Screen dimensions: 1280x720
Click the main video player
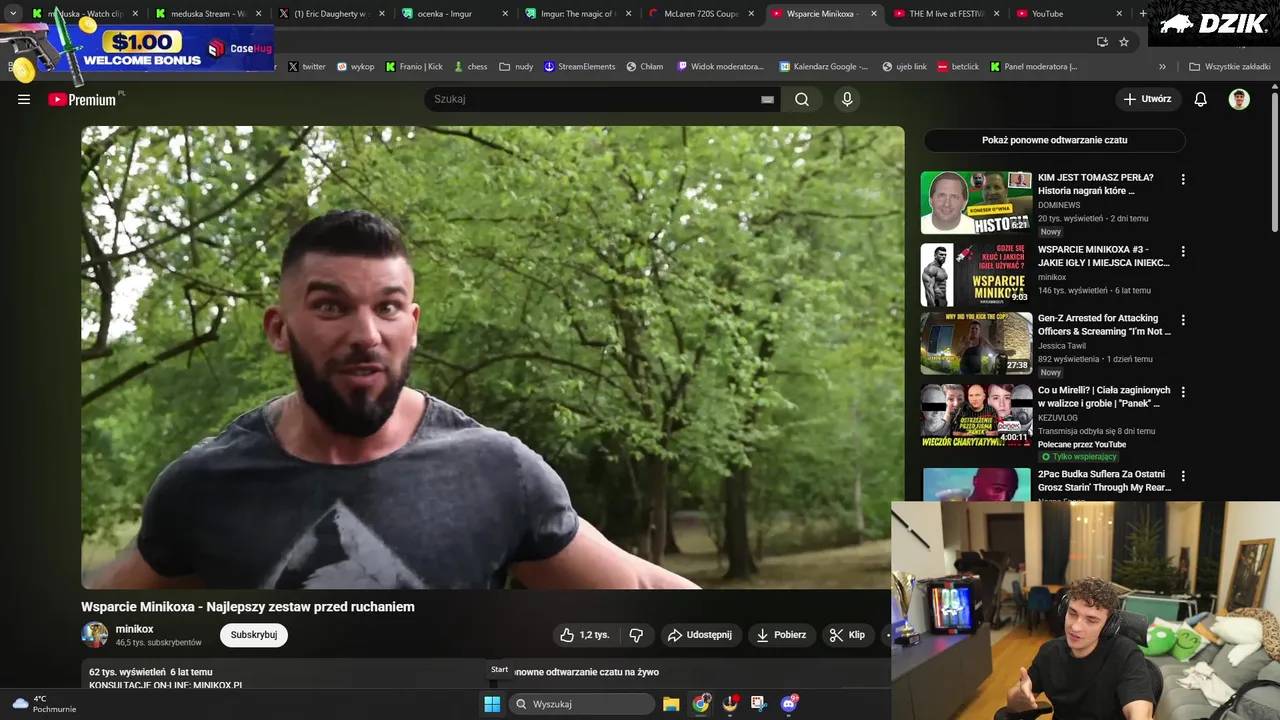point(492,357)
